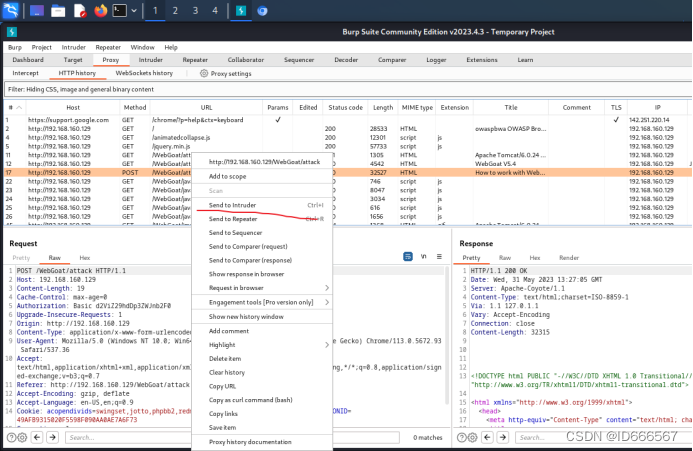Open the Collaborator tab
The width and height of the screenshot is (693, 451).
pos(246,60)
